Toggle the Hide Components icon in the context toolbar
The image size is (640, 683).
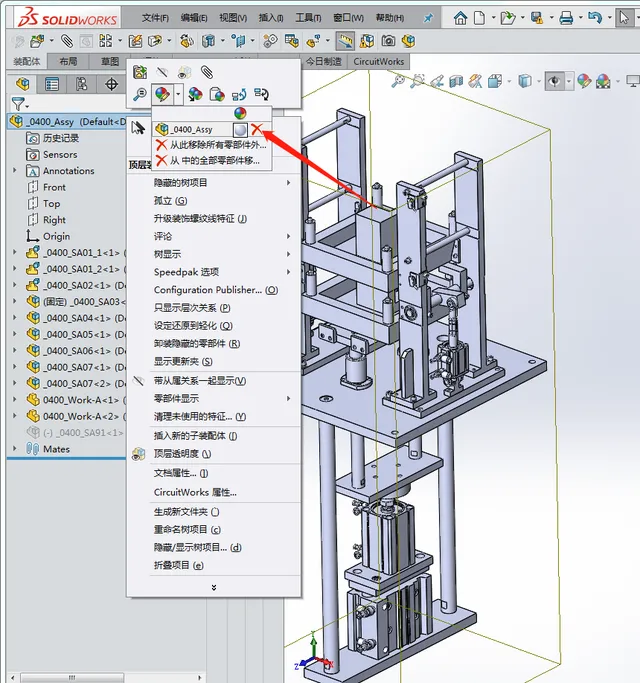click(x=162, y=72)
